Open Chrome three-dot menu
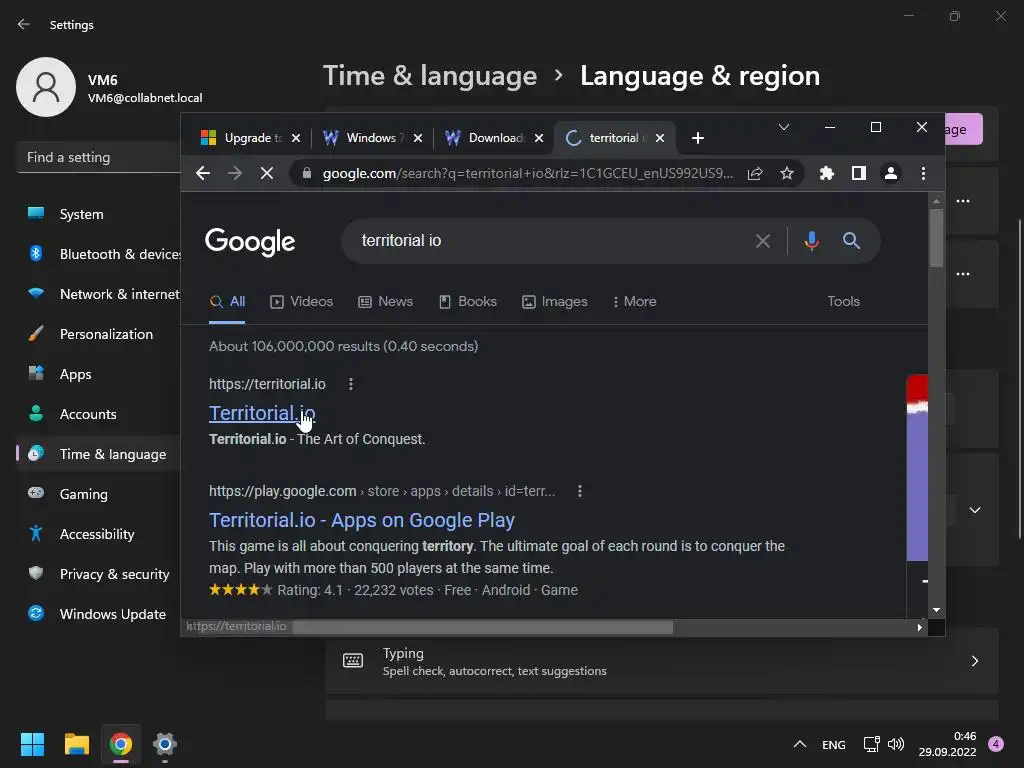1024x768 pixels. pos(923,173)
